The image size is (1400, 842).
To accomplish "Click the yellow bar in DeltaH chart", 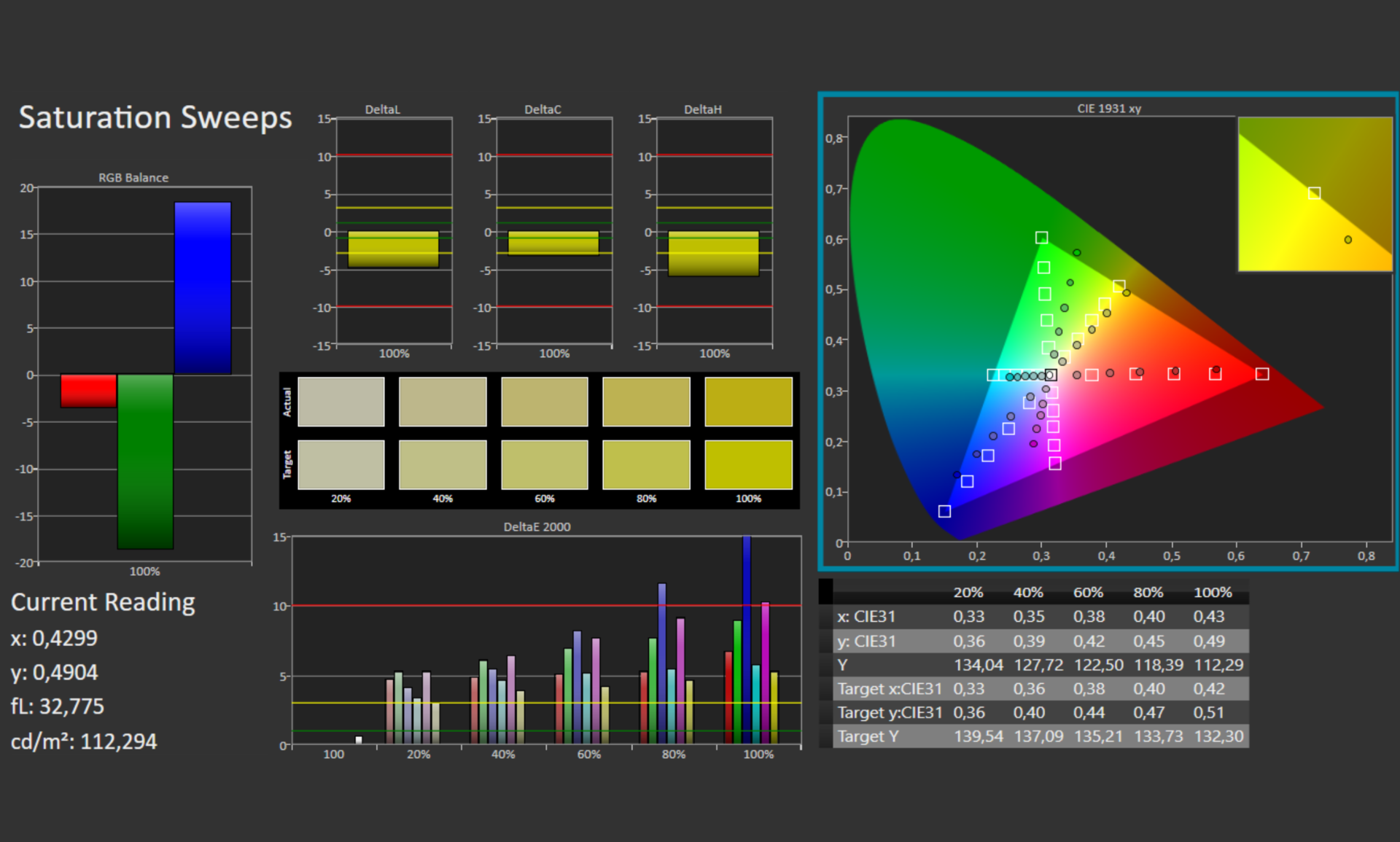I will (x=713, y=253).
